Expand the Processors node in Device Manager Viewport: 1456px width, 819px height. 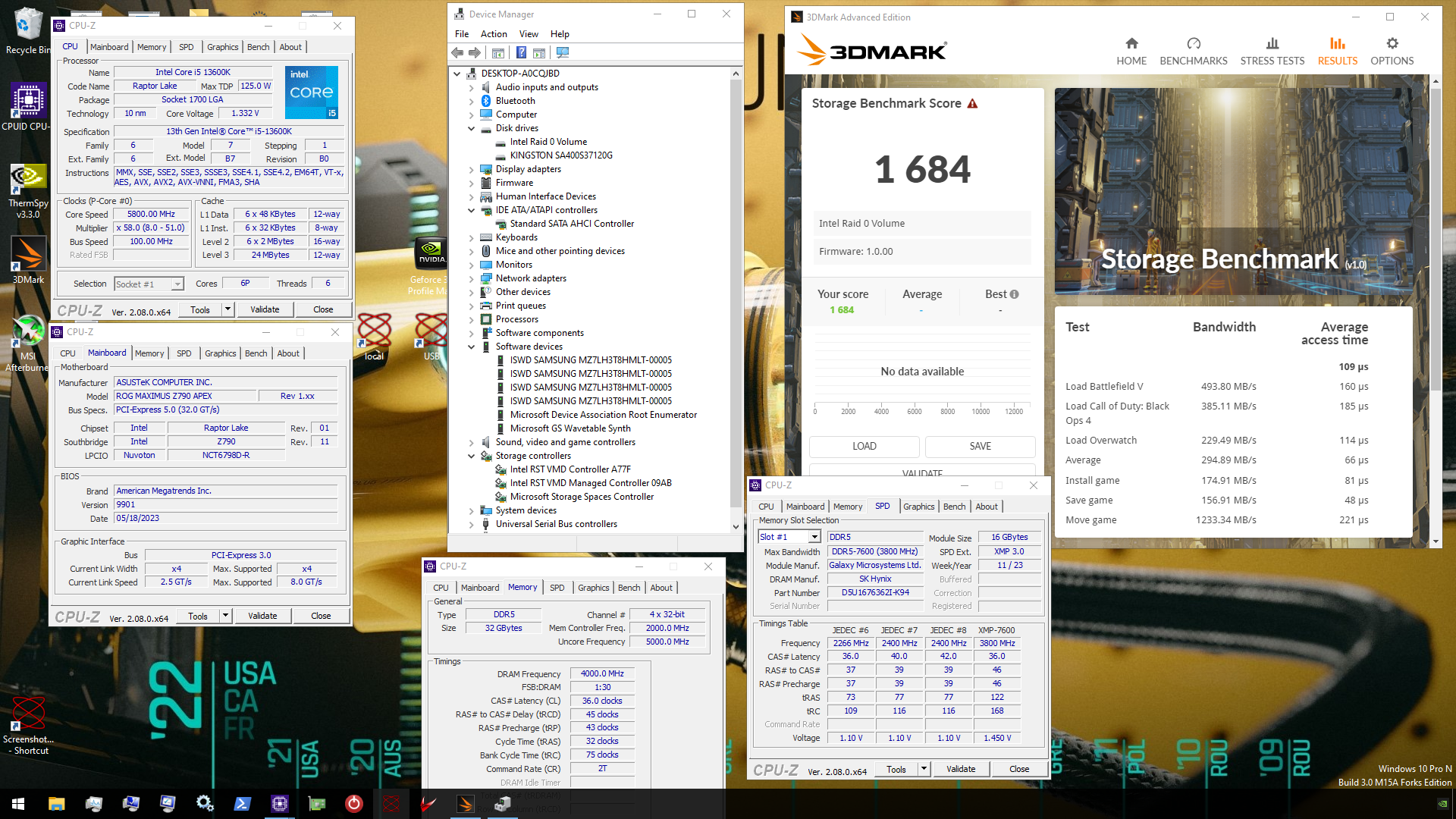point(470,320)
